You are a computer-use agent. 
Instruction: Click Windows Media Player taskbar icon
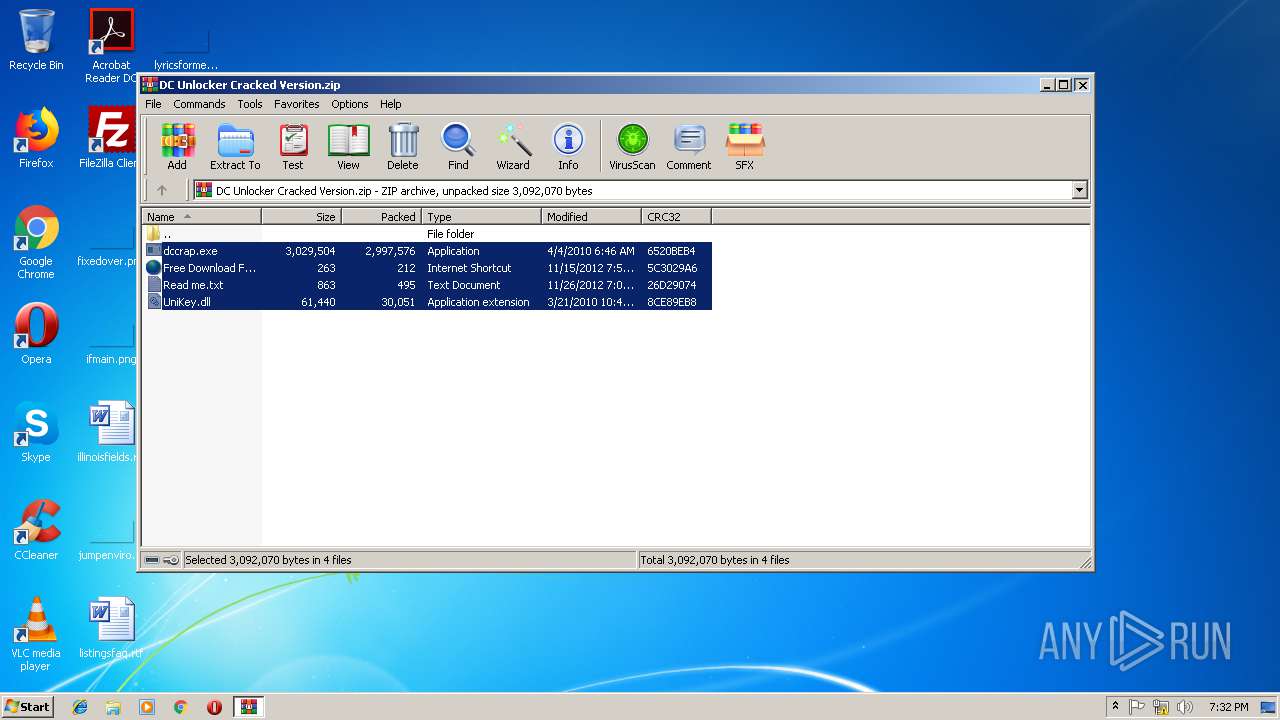[147, 707]
